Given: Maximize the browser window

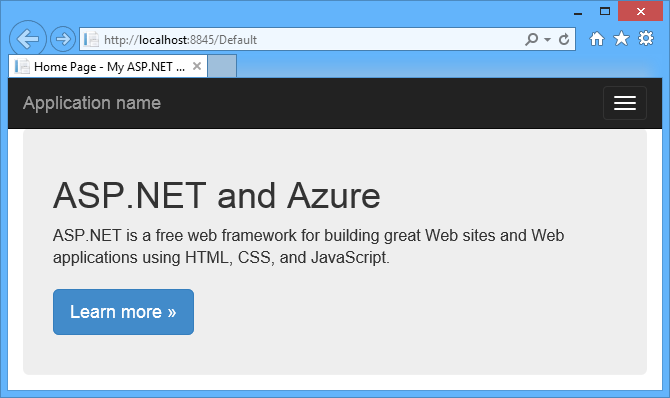Looking at the screenshot, I should pyautogui.click(x=605, y=11).
